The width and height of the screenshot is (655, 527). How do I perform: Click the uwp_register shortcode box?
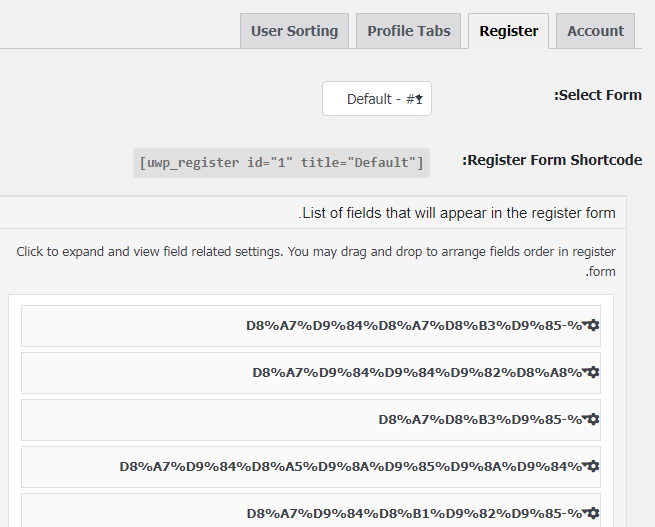point(281,163)
